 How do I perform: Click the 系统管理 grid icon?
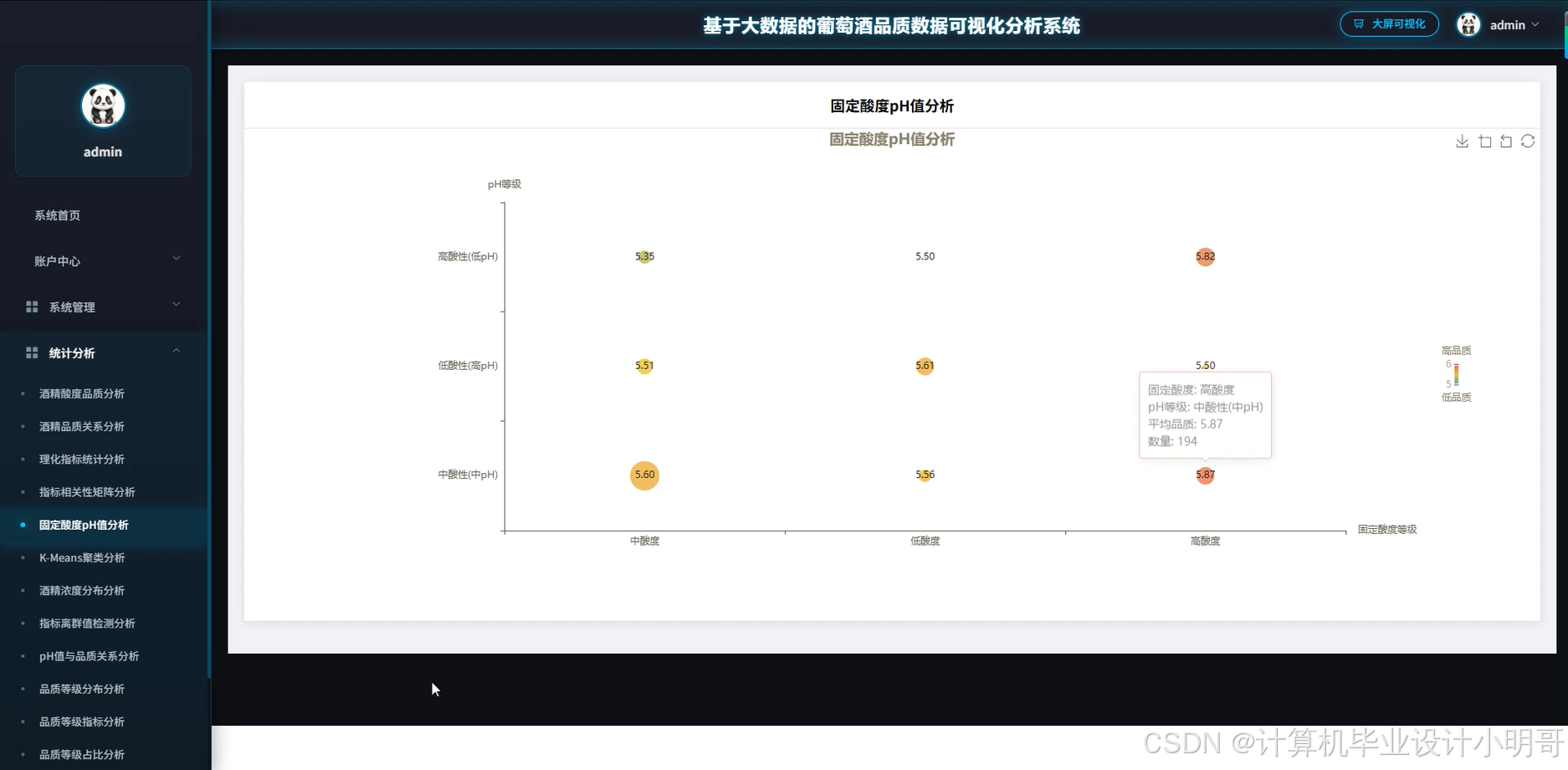(x=32, y=307)
